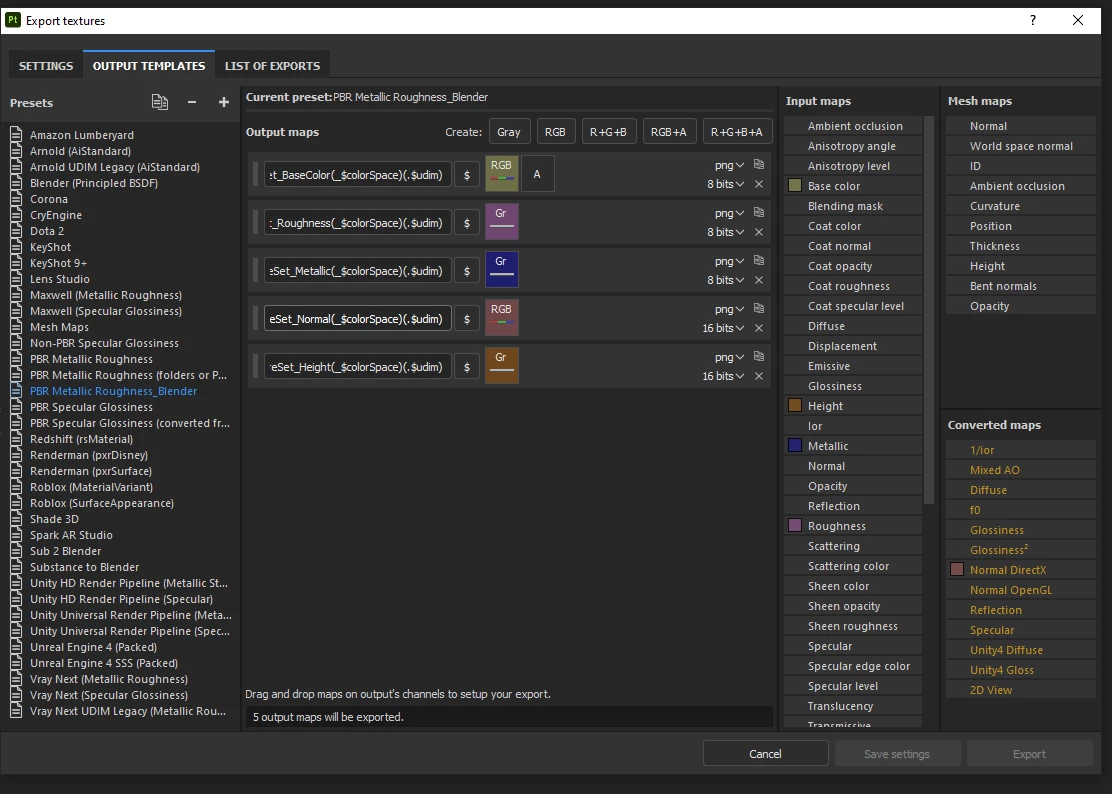Click the Cancel button
Image resolution: width=1112 pixels, height=794 pixels.
(765, 754)
